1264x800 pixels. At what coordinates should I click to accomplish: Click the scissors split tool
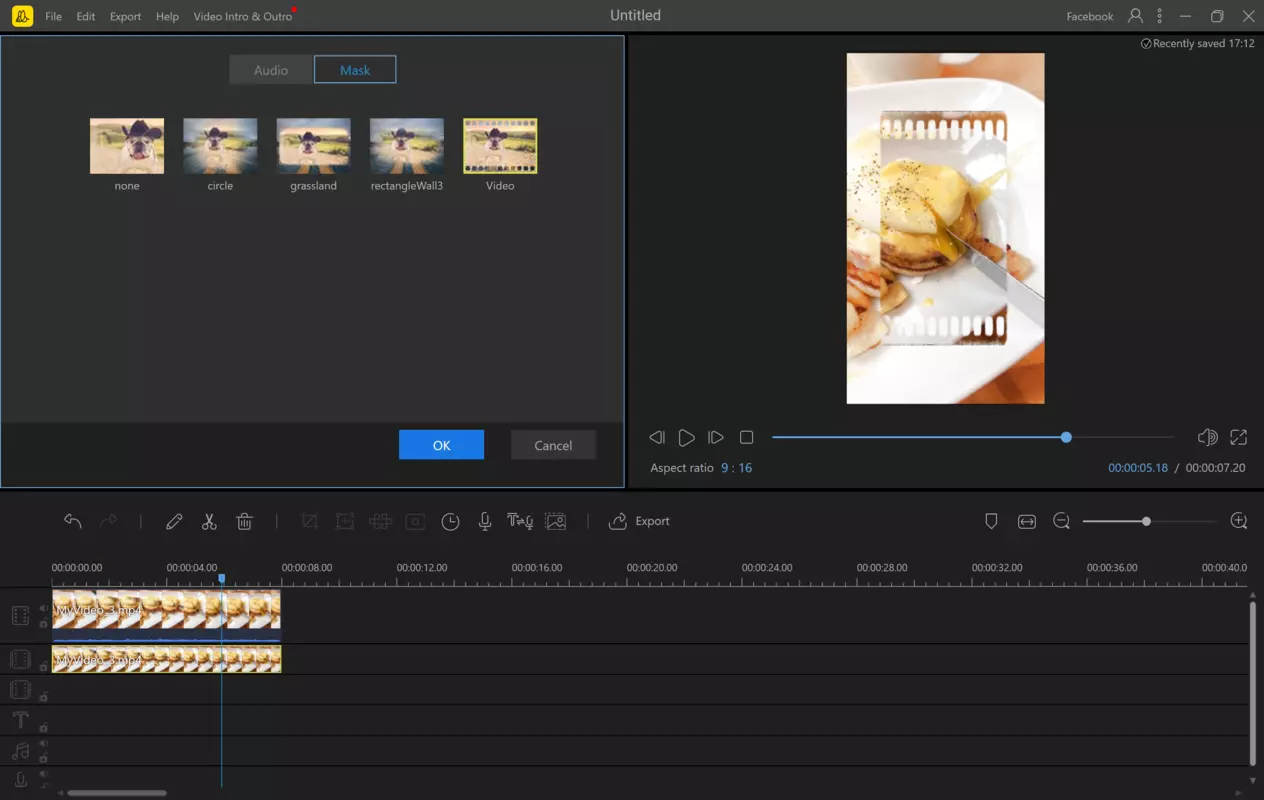209,521
